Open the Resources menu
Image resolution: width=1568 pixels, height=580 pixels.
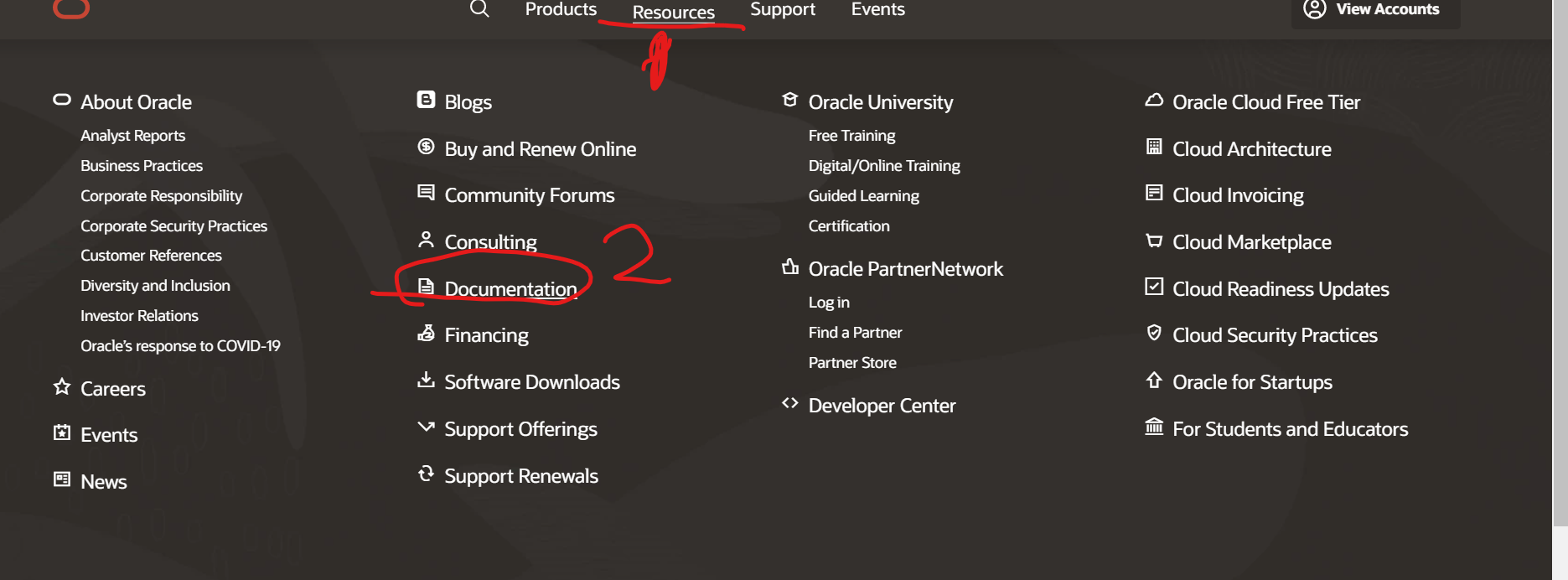point(673,12)
